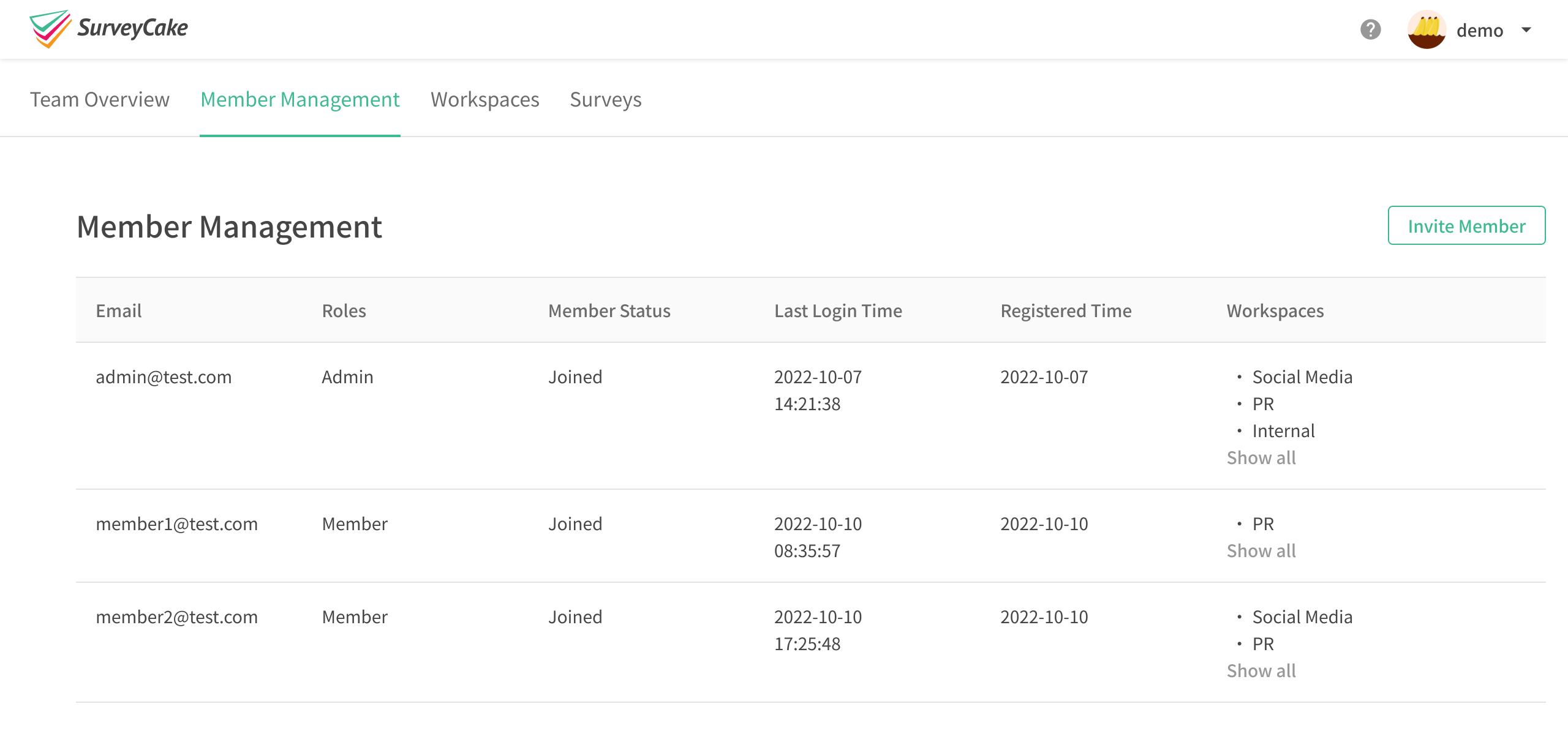Image resolution: width=1568 pixels, height=753 pixels.
Task: Click the demo username text
Action: (1480, 30)
